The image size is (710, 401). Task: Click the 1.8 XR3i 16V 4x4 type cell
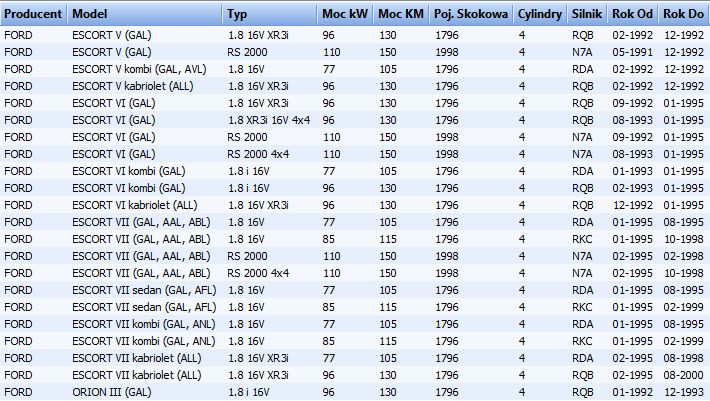click(269, 120)
